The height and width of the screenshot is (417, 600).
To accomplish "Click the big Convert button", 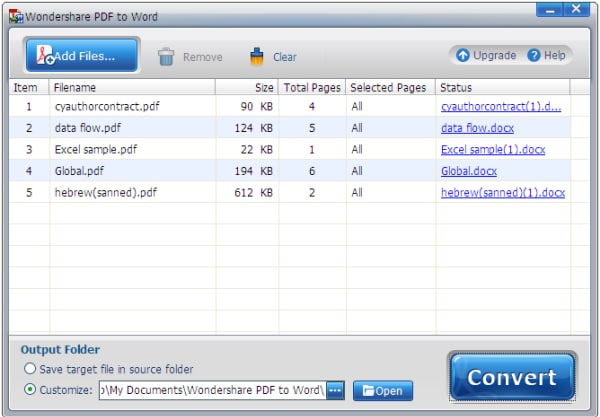I will tap(512, 377).
